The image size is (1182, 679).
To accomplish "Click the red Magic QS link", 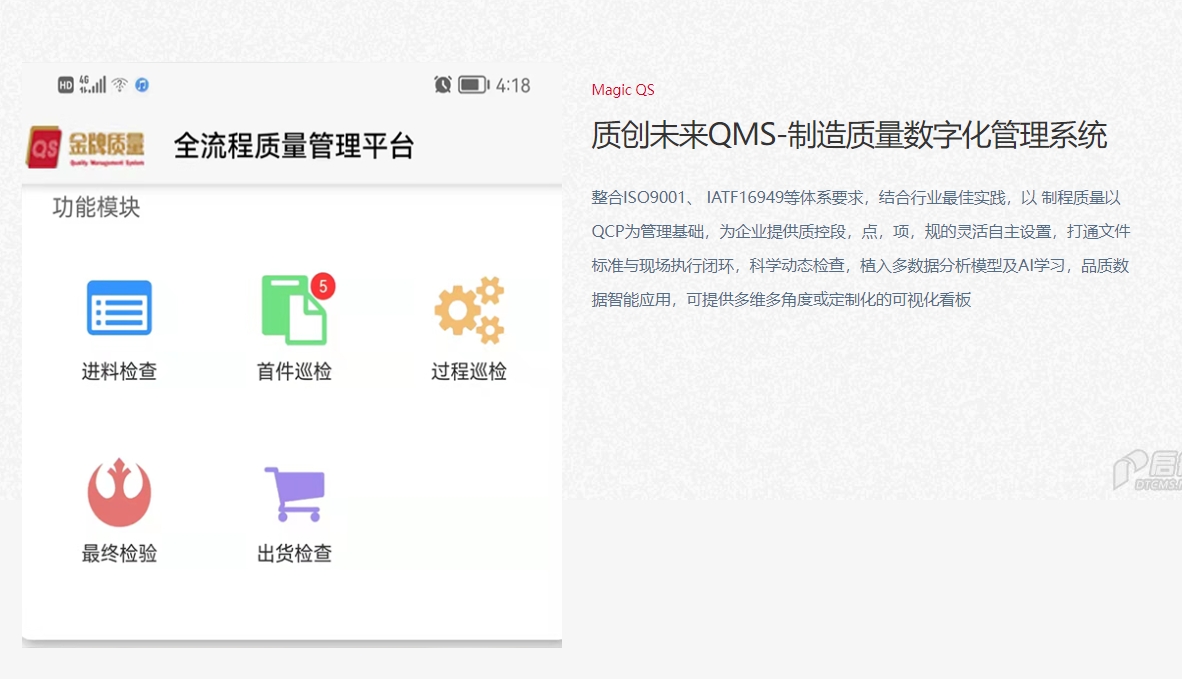I will [x=622, y=90].
